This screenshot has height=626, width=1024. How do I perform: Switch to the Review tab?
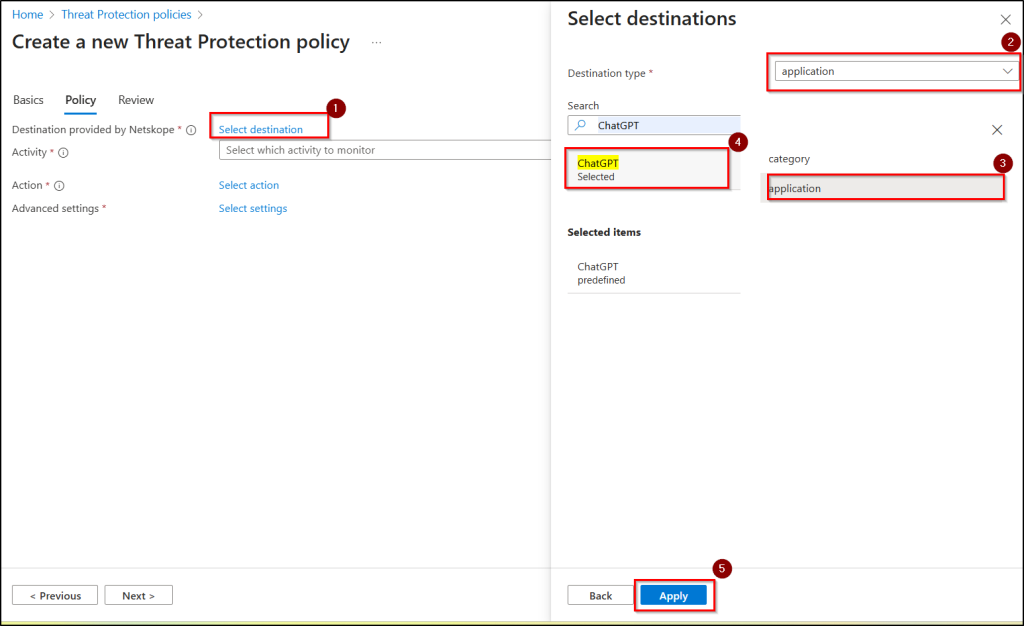tap(136, 100)
